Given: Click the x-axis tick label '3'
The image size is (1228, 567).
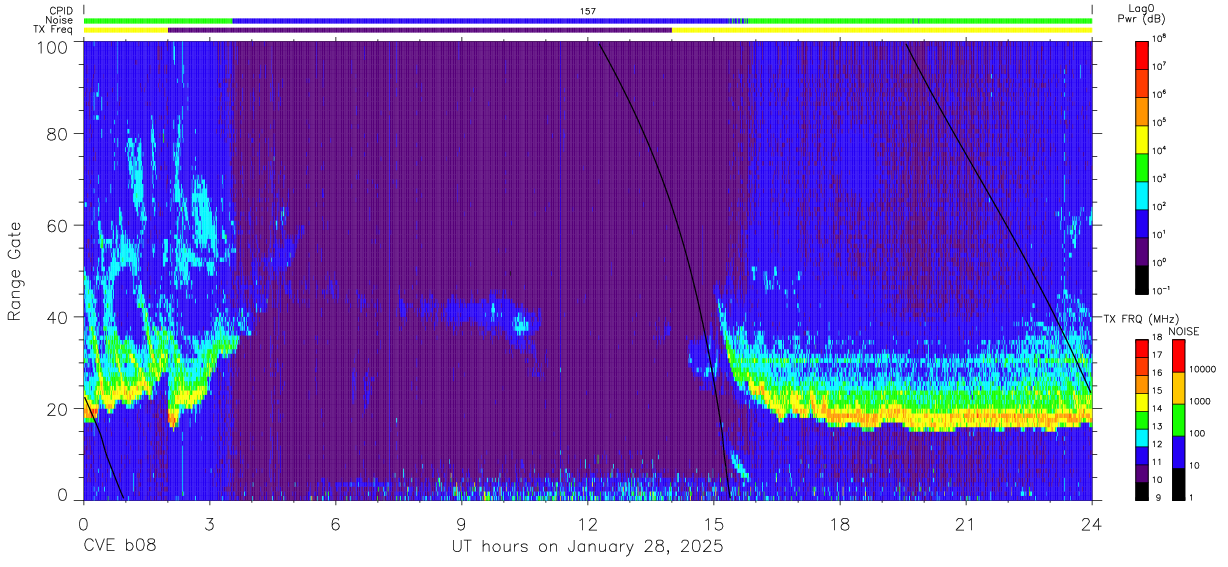Looking at the screenshot, I should [210, 524].
